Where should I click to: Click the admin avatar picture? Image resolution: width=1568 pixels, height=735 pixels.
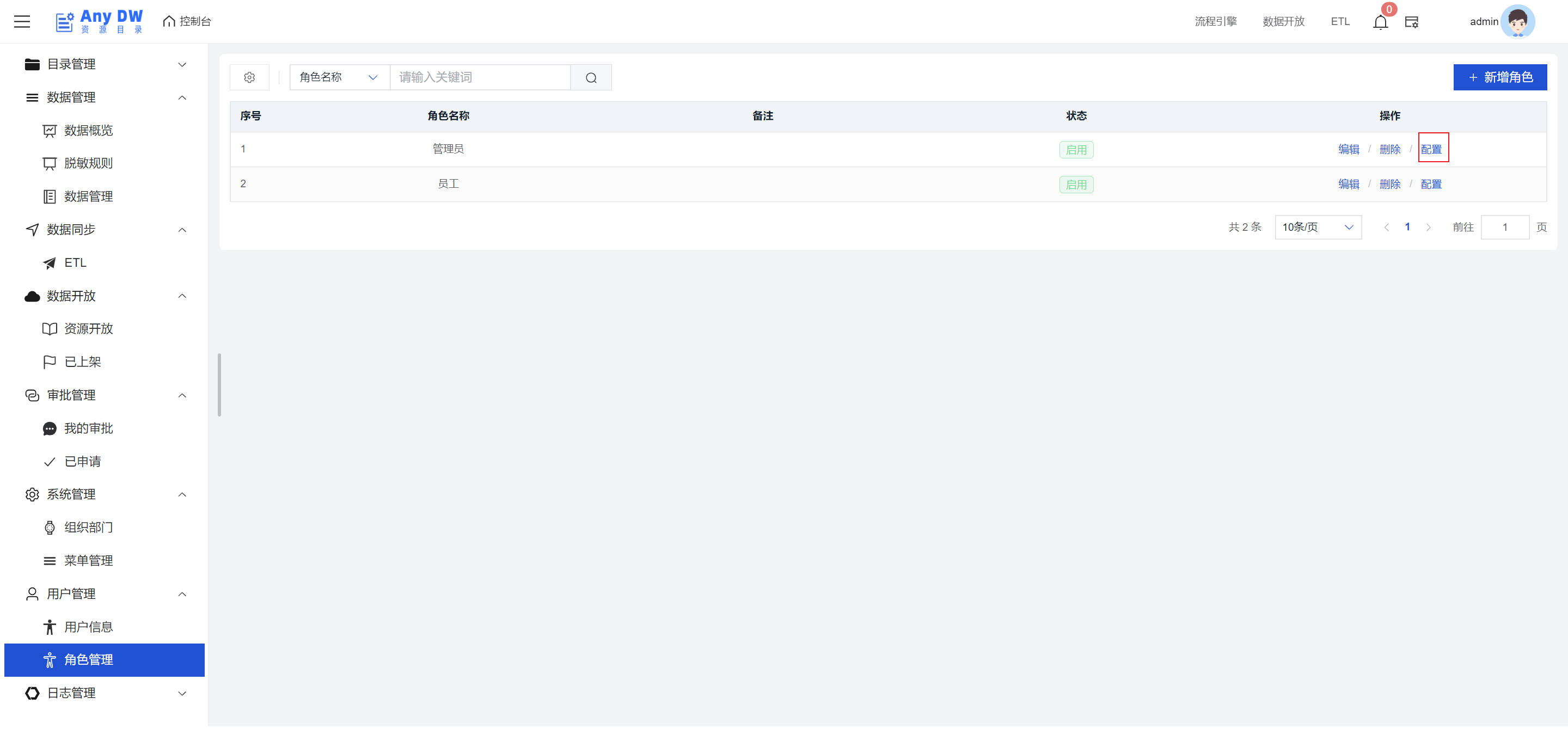click(1517, 21)
